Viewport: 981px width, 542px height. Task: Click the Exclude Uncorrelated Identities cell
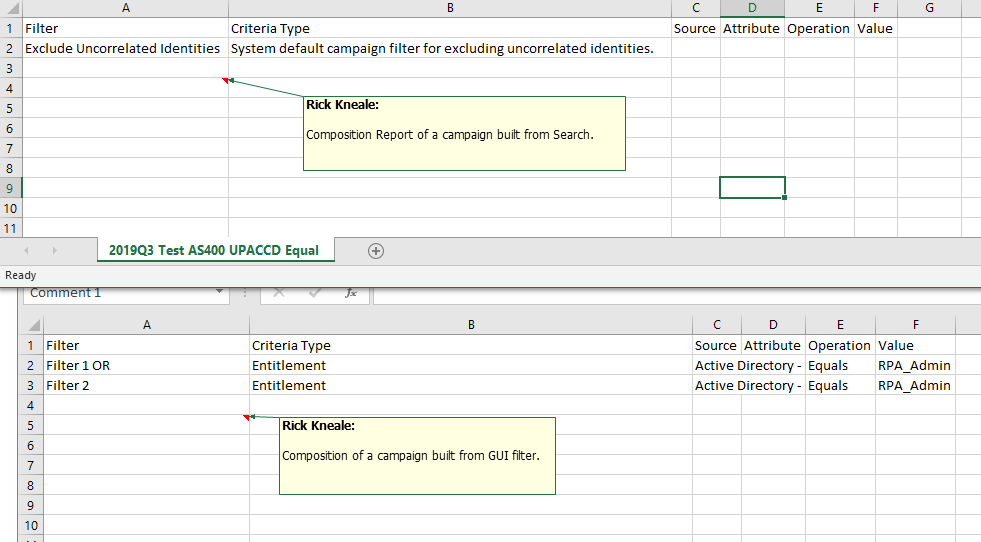(122, 48)
